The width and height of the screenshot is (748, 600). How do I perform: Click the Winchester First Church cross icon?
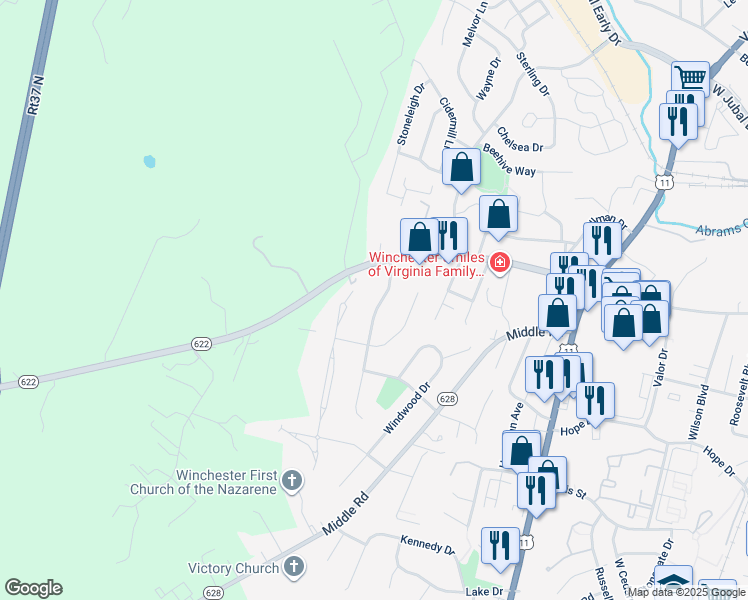pos(291,481)
